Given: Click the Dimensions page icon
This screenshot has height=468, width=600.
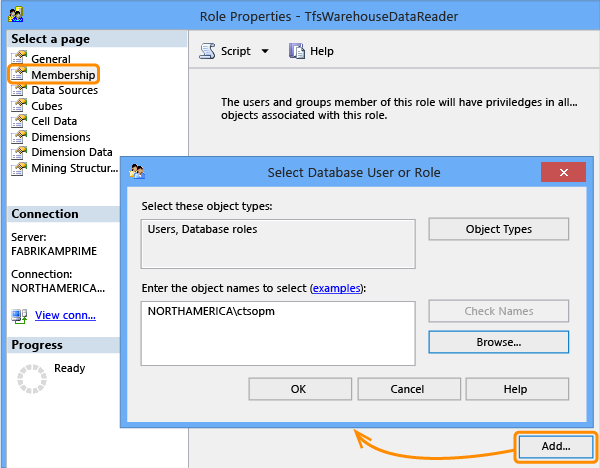Looking at the screenshot, I should tap(19, 136).
